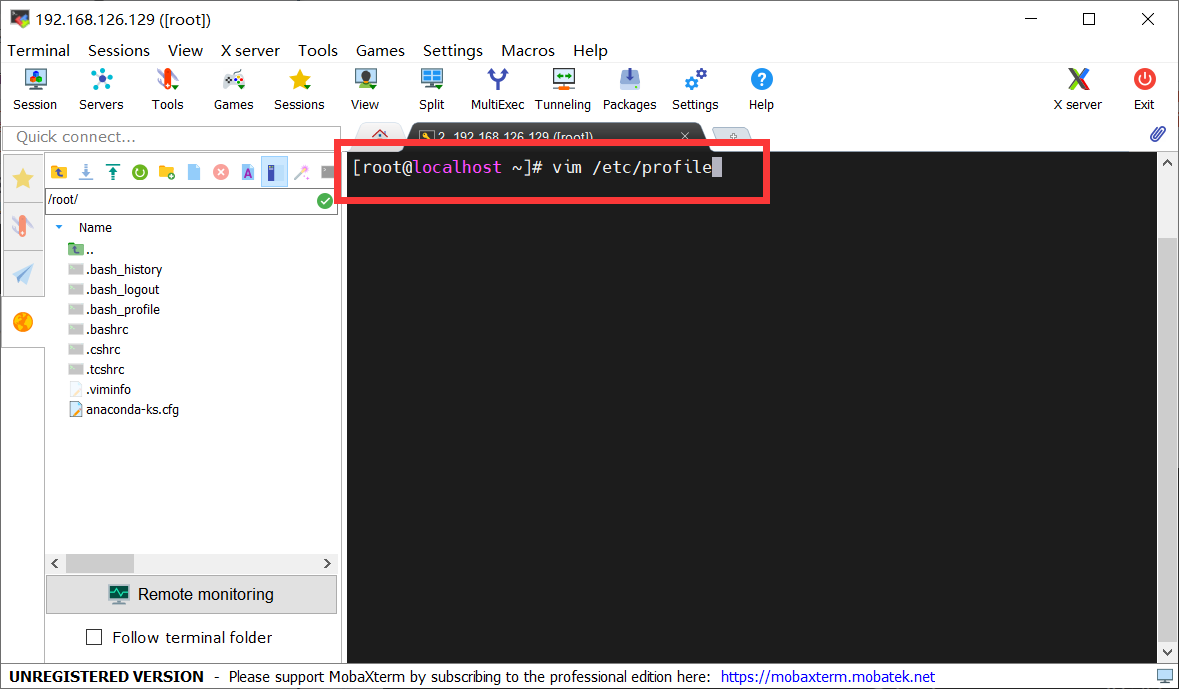
Task: Click the magic wand icon in SFTP toolbar
Action: click(302, 172)
